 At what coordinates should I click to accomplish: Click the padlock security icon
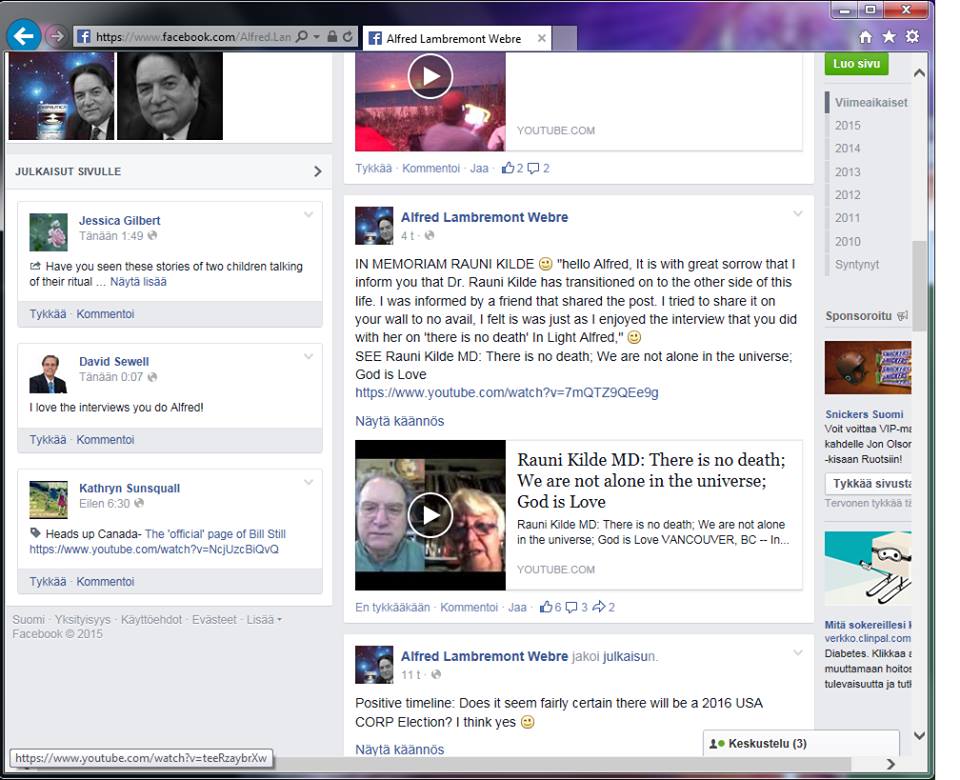(x=332, y=36)
